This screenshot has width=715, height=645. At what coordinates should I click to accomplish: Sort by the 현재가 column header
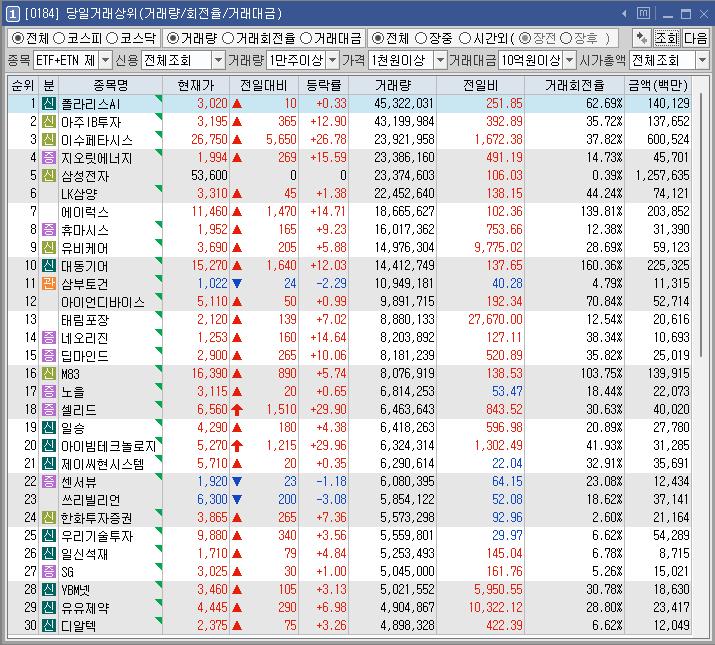coord(196,85)
